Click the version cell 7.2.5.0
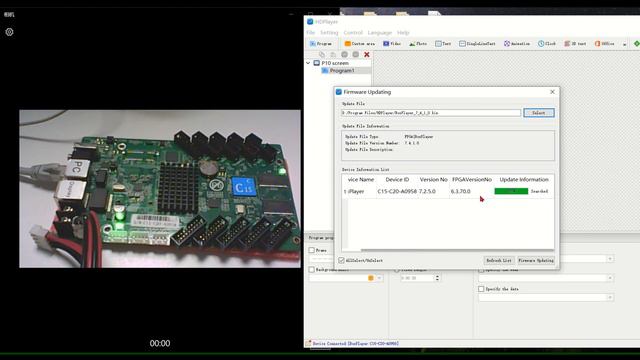Viewport: 640px width, 360px height. [427, 191]
